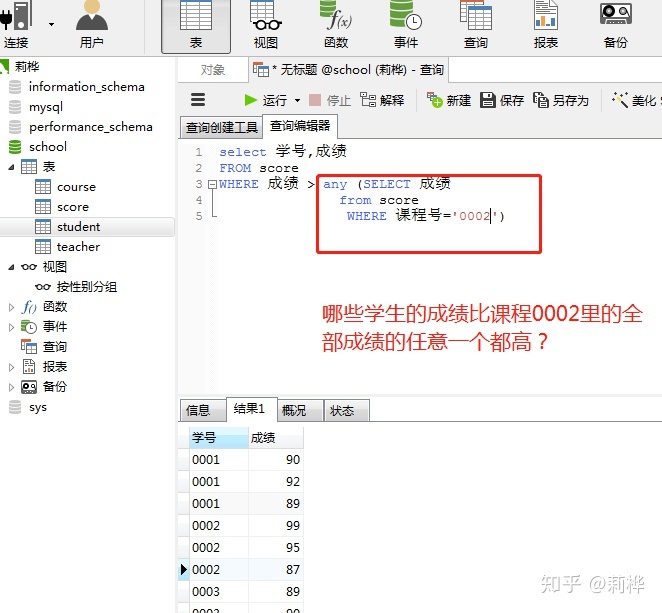Select the 视图 node in tree
662x613 pixels.
tap(54, 267)
